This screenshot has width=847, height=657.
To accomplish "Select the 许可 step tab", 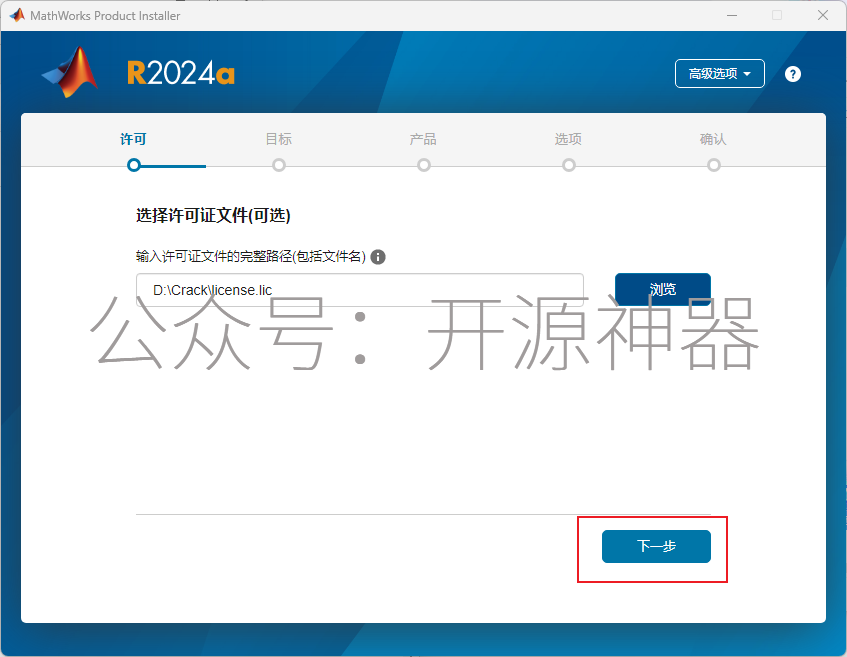I will pos(133,139).
